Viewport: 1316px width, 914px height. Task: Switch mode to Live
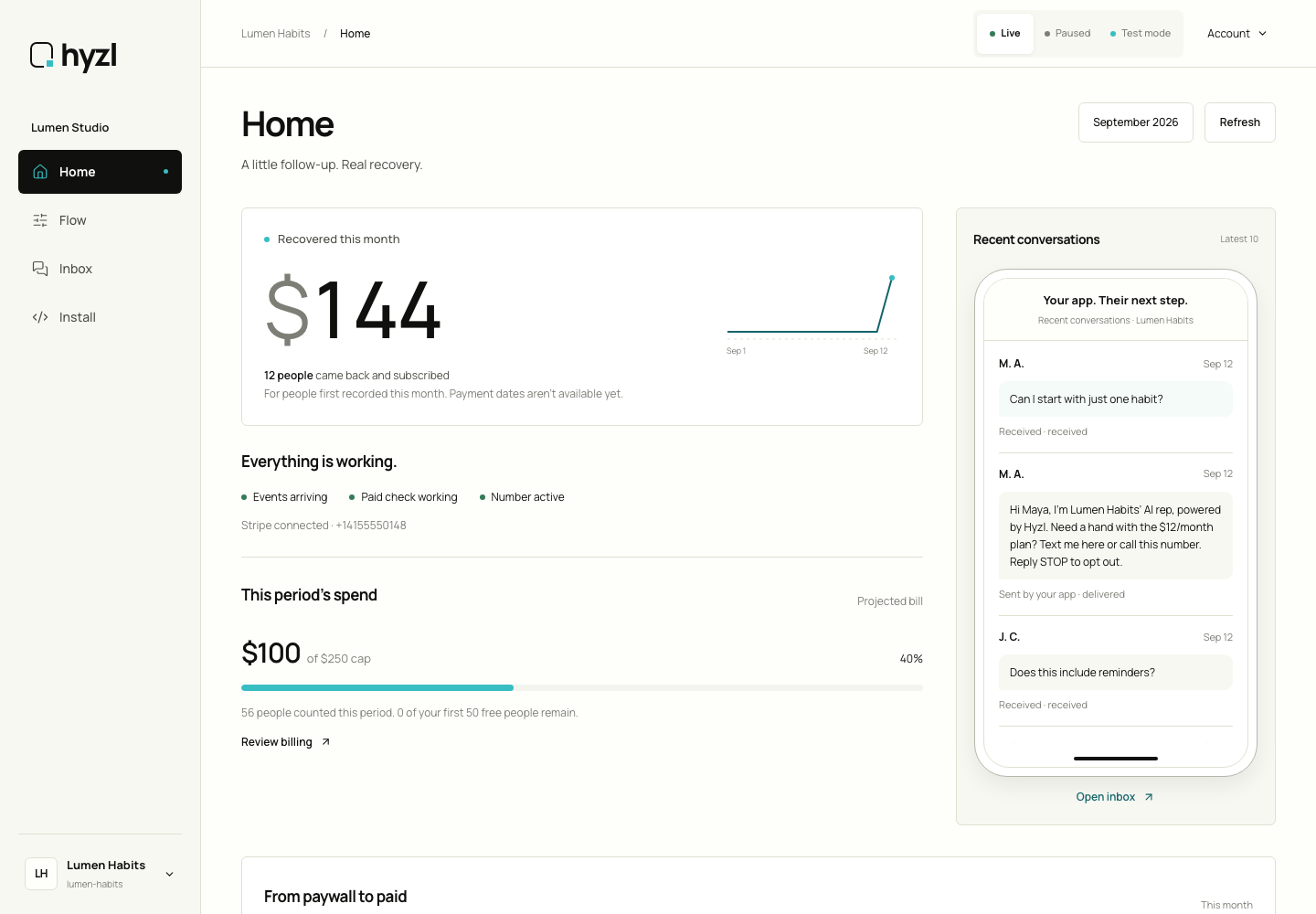pyautogui.click(x=1005, y=34)
